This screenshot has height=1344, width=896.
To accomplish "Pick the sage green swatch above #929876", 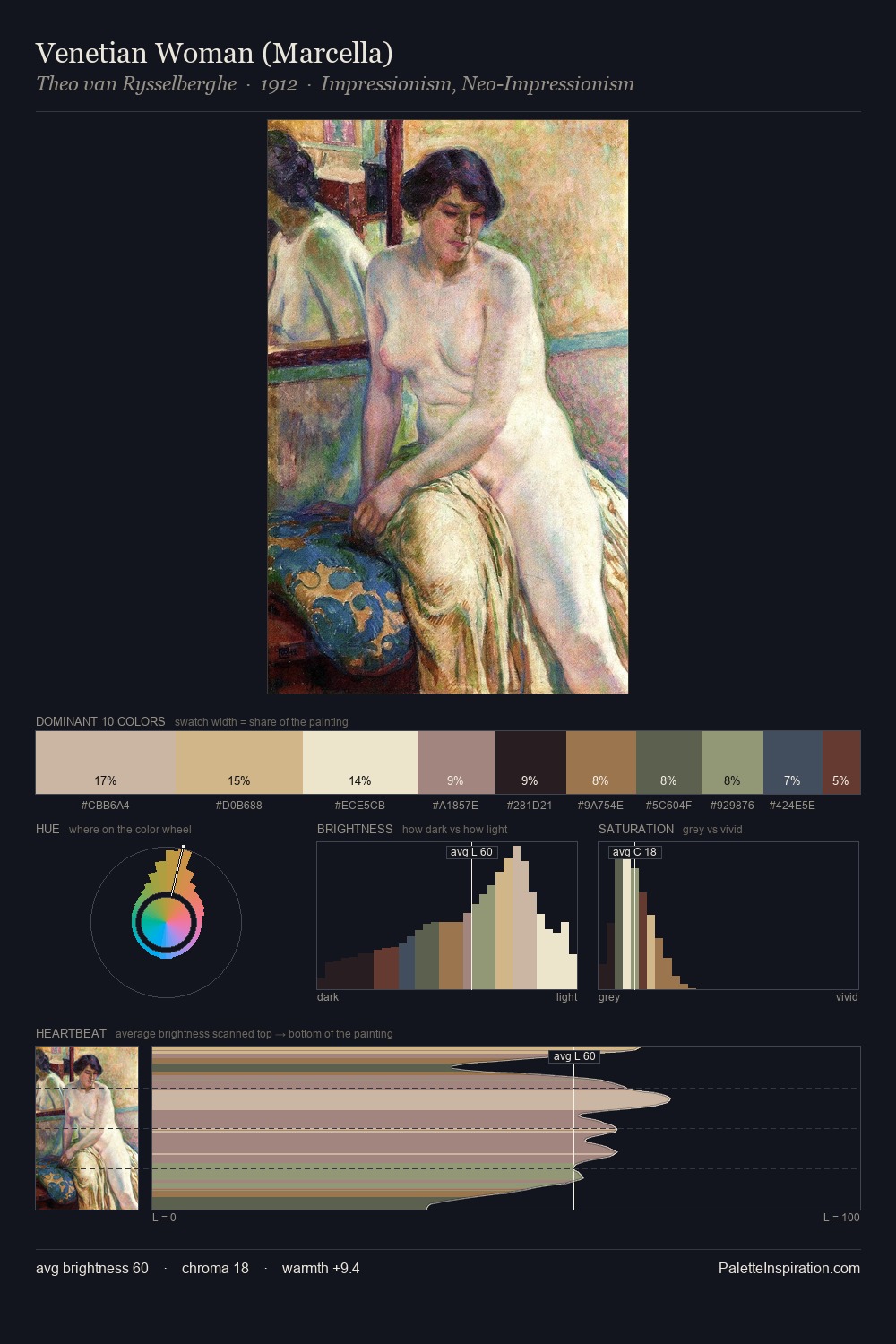I will pos(732,762).
